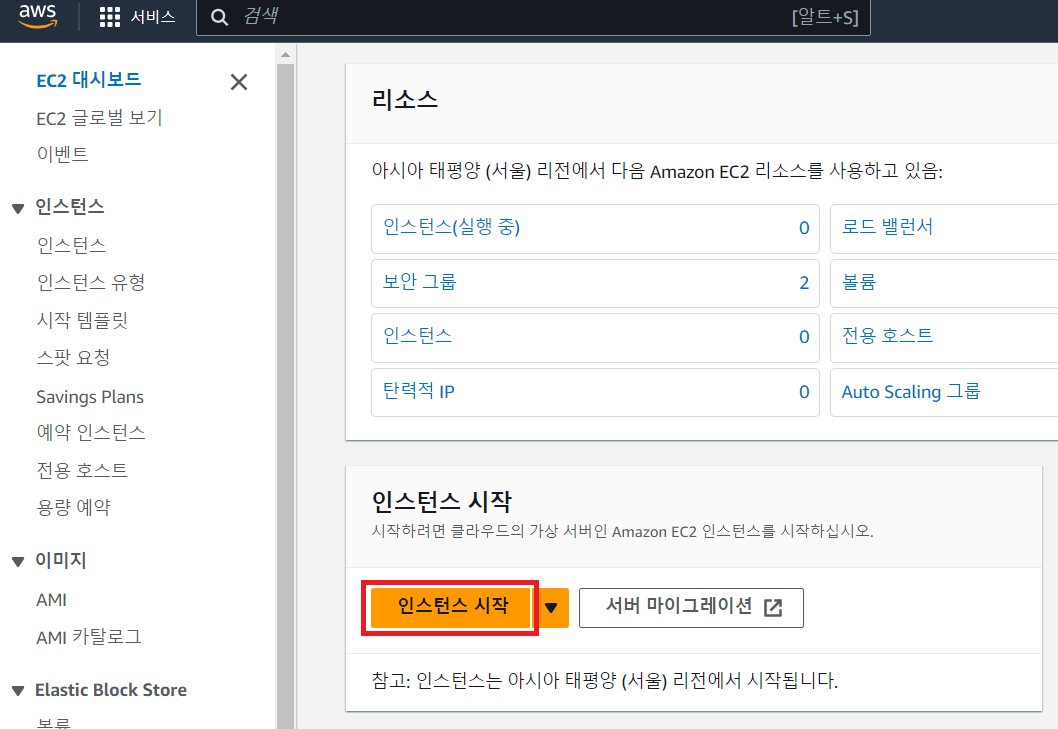Click 로드 밸런서 resource link
Viewport: 1058px width, 729px height.
click(887, 227)
